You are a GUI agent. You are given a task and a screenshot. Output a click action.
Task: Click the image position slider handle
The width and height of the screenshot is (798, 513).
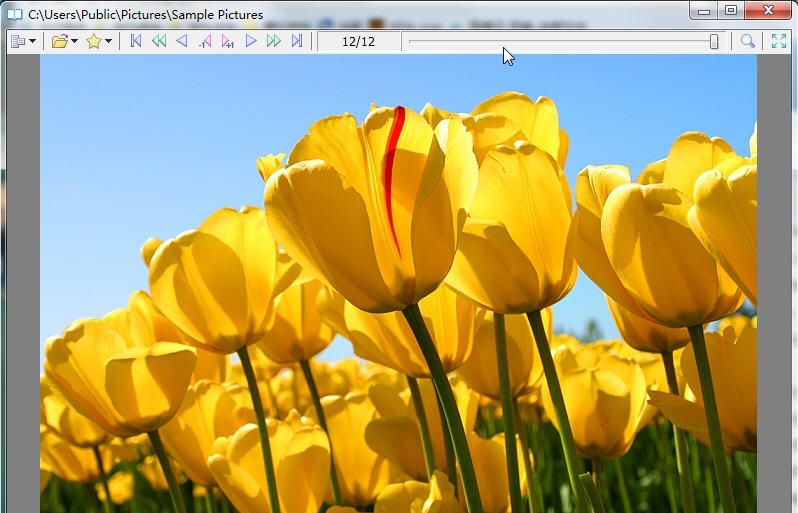point(714,41)
